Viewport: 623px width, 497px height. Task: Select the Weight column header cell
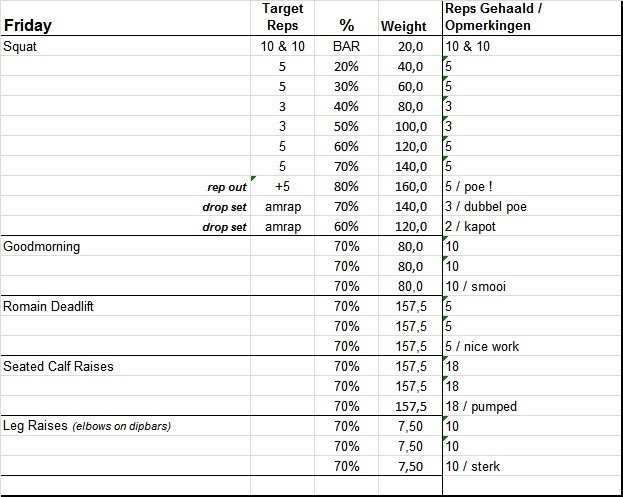(403, 26)
